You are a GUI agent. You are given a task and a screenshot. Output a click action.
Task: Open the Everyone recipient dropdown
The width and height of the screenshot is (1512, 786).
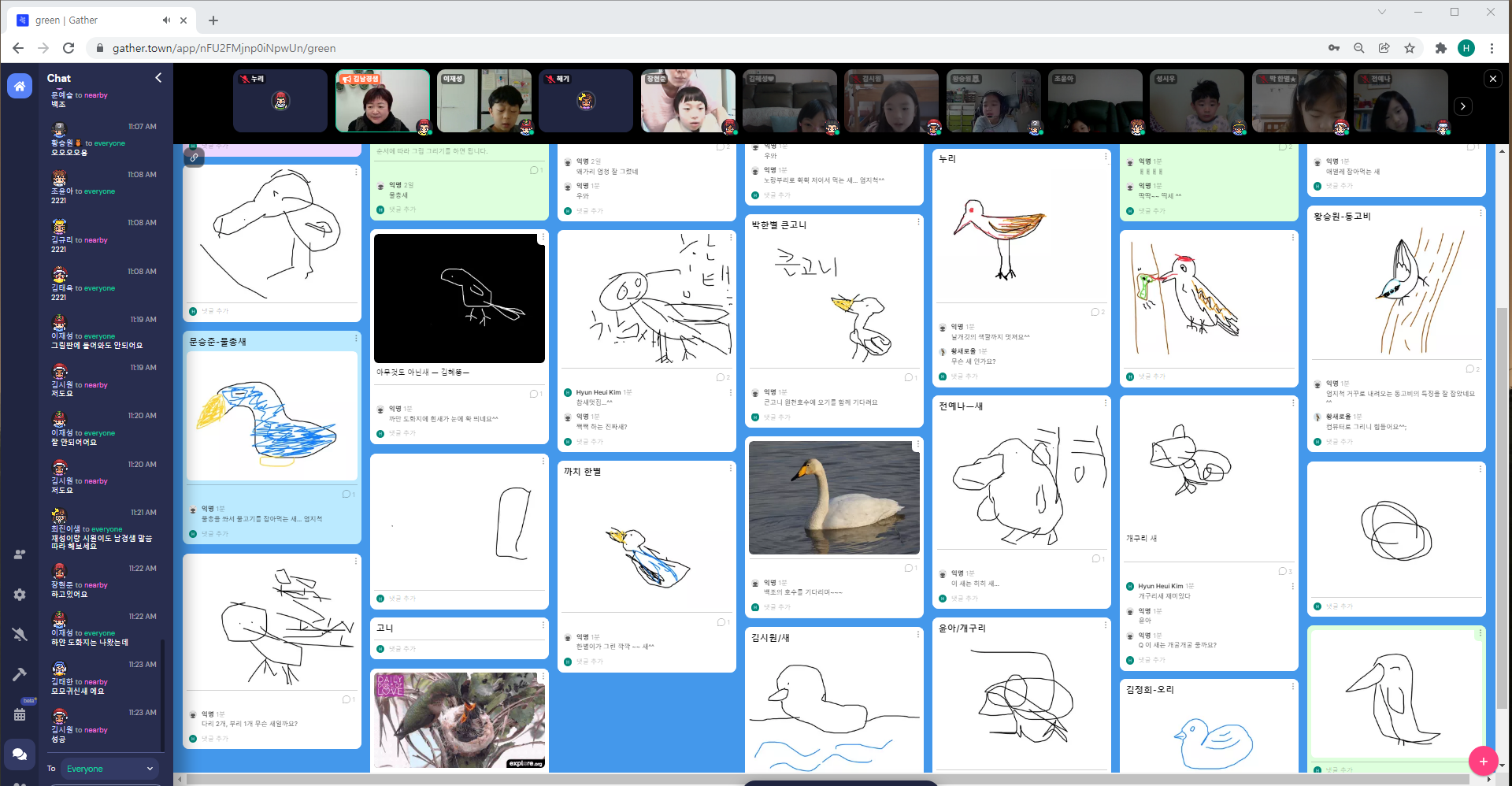[109, 769]
